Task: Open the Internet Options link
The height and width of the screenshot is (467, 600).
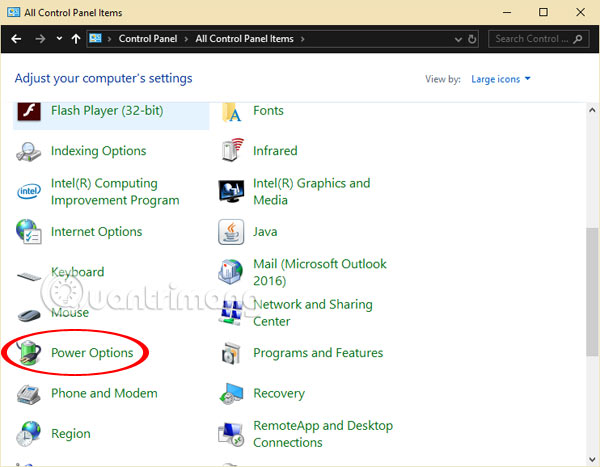Action: coord(96,232)
